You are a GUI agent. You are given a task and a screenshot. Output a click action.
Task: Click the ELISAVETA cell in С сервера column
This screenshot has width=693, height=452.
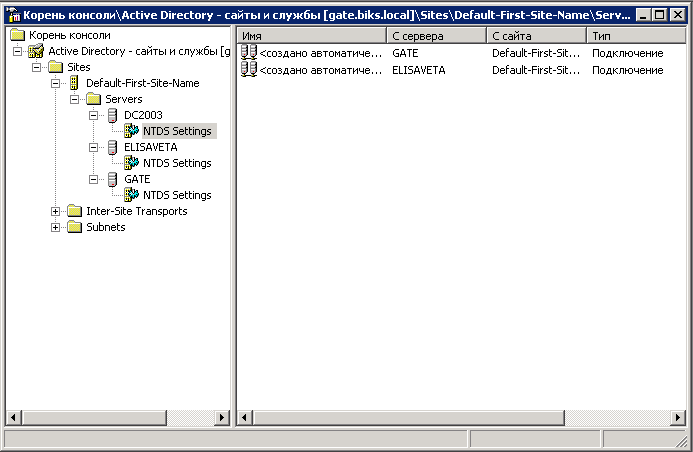(419, 70)
